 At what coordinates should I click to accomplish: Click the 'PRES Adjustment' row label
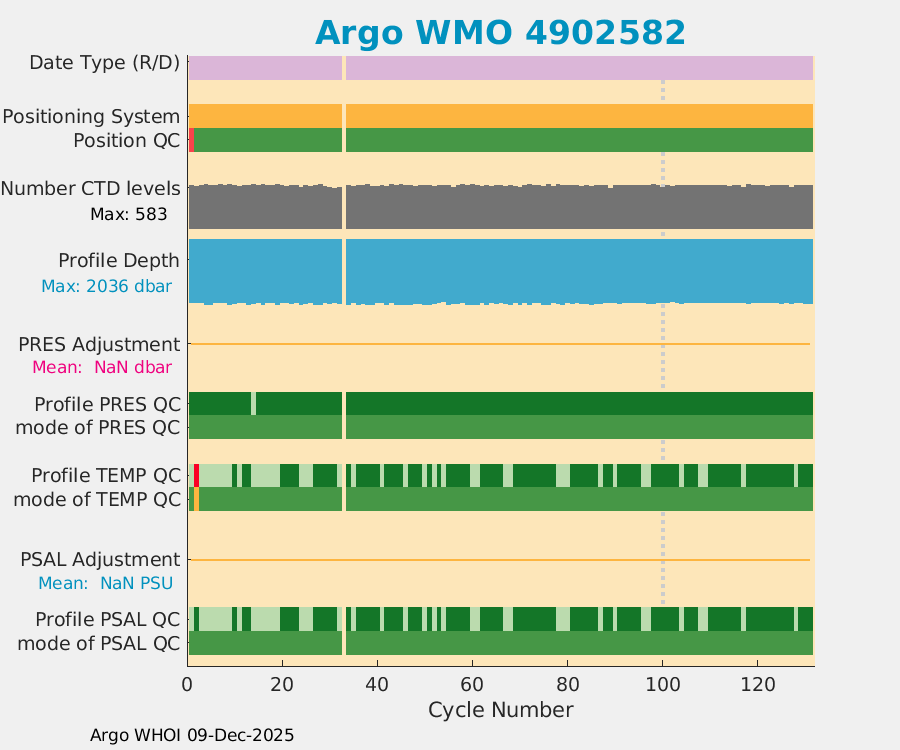(x=100, y=344)
